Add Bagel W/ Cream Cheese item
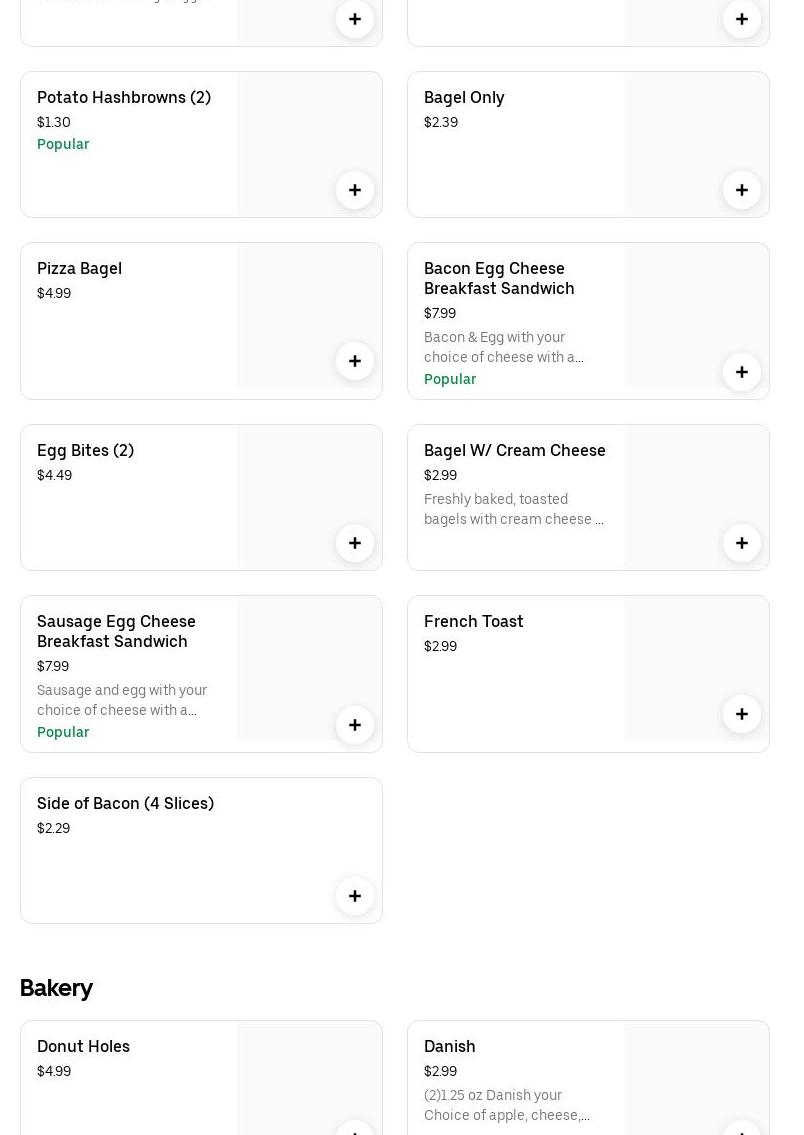804x1135 pixels. 742,543
